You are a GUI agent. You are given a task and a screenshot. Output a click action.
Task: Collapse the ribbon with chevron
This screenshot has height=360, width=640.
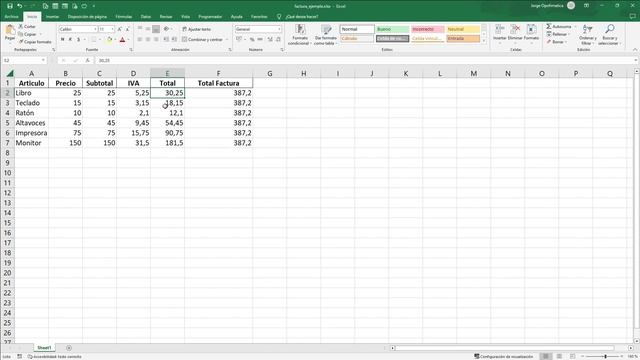[635, 50]
